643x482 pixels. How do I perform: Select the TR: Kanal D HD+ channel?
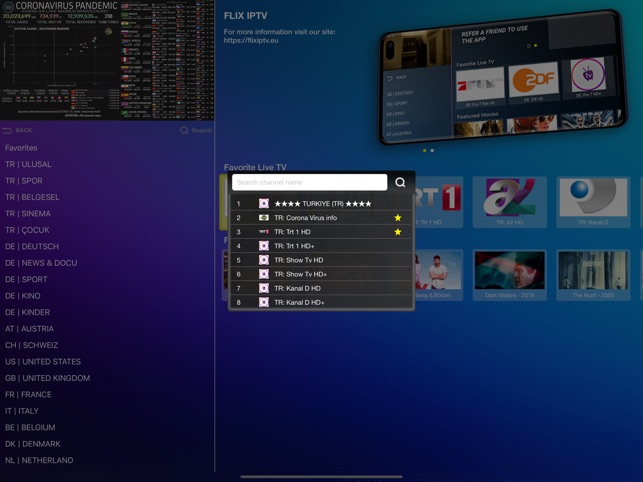321,302
